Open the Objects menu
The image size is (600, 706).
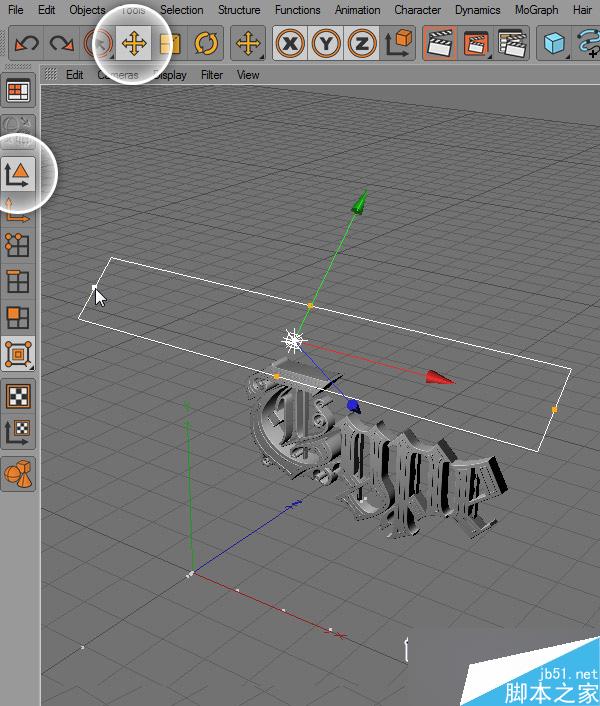point(87,9)
